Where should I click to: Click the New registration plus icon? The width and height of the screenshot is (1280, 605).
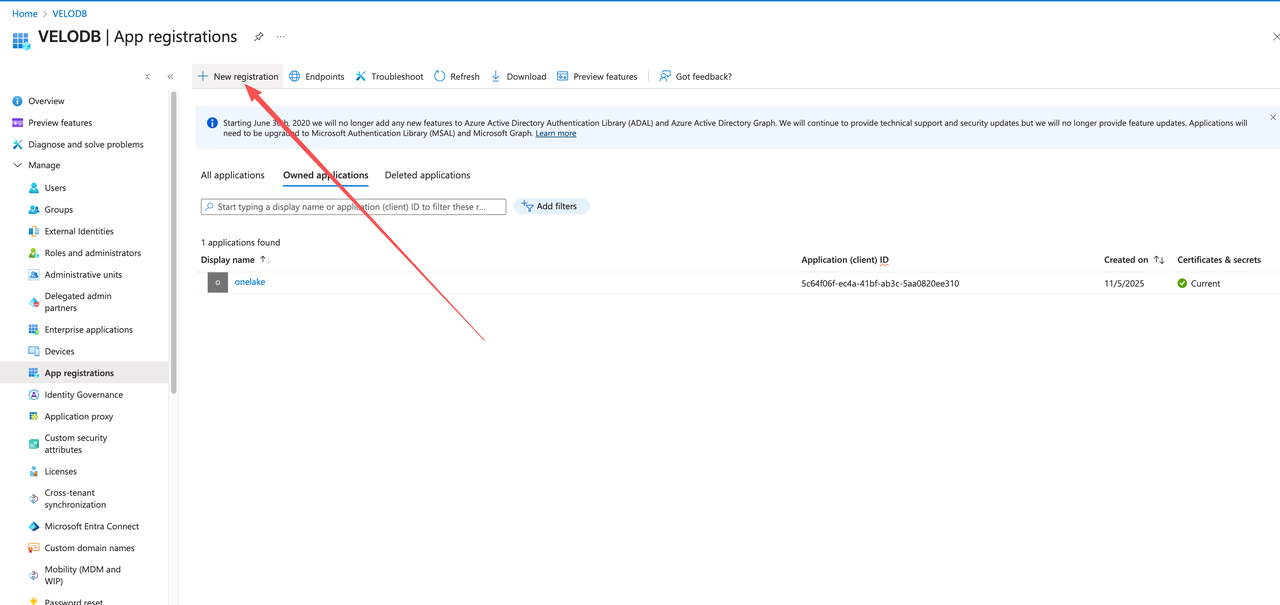[203, 76]
